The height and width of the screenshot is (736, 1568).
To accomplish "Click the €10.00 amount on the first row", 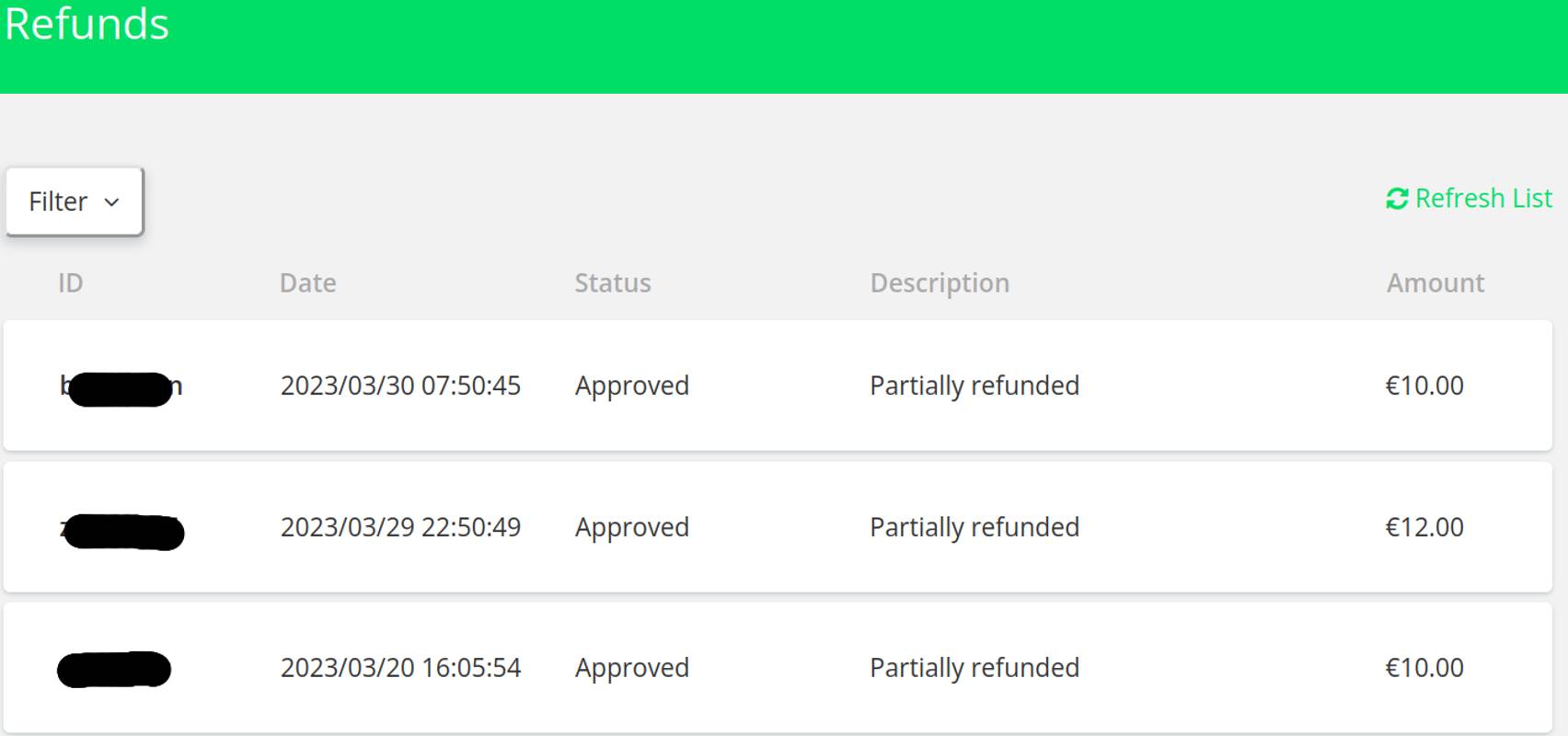I will point(1425,385).
